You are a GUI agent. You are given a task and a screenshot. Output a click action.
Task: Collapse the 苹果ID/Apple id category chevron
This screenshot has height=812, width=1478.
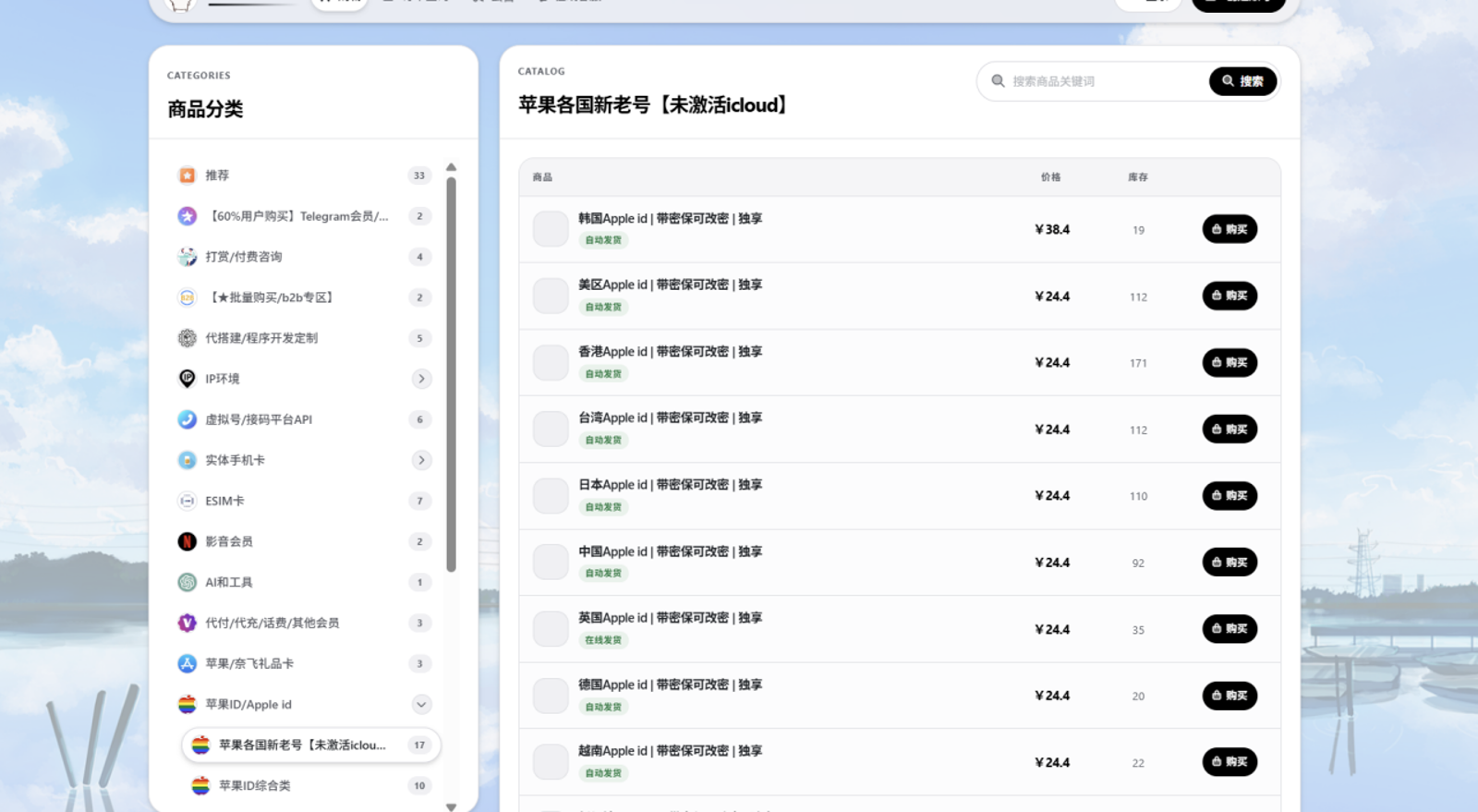pos(421,704)
